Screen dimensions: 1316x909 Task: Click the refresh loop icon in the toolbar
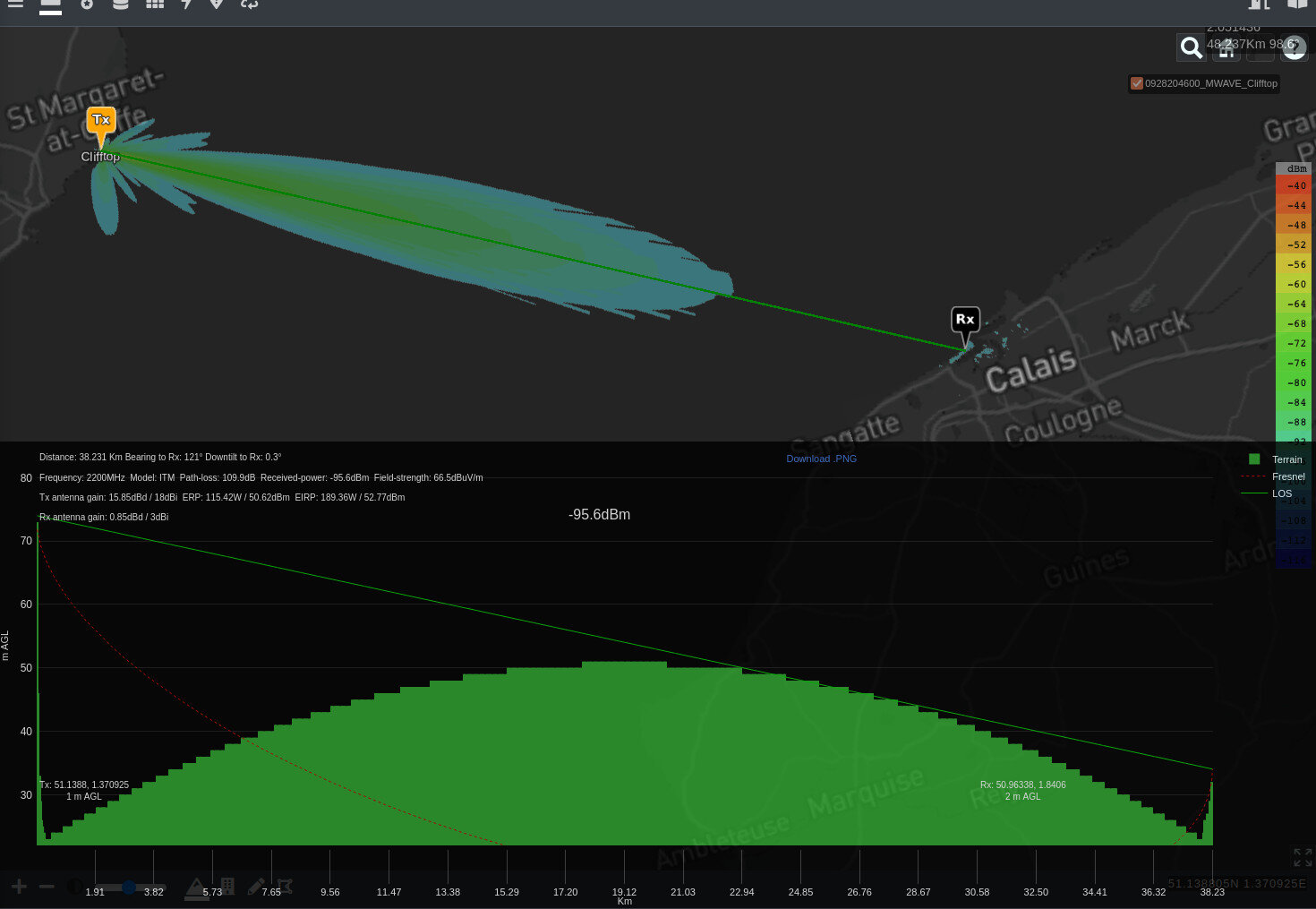click(x=249, y=6)
